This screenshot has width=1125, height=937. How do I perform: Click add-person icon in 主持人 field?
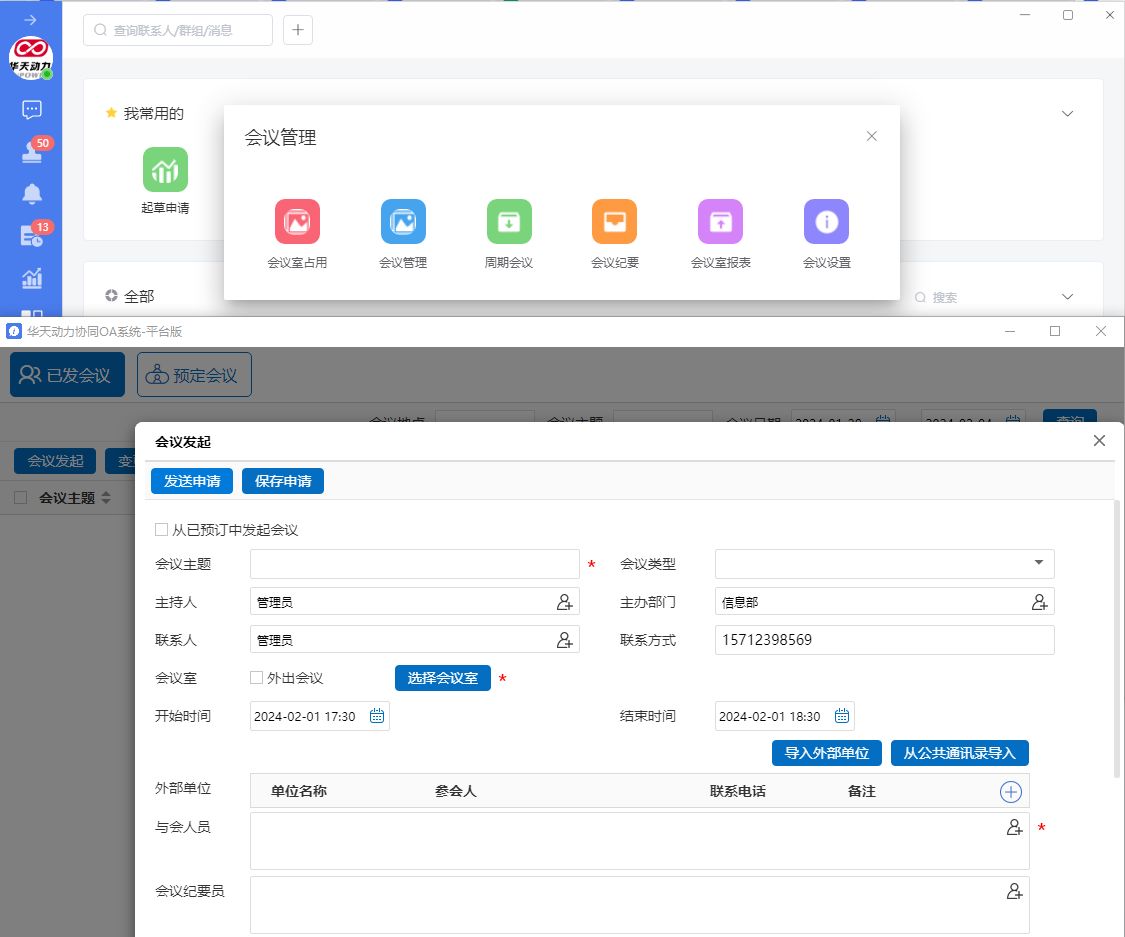point(565,602)
